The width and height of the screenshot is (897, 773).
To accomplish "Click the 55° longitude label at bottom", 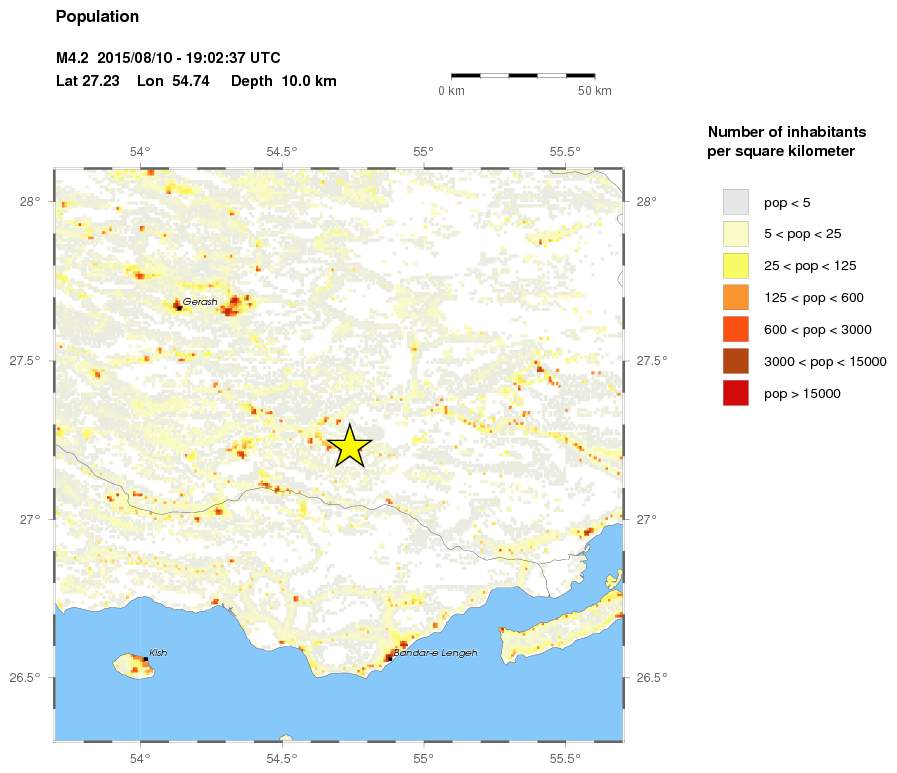I will click(x=424, y=757).
